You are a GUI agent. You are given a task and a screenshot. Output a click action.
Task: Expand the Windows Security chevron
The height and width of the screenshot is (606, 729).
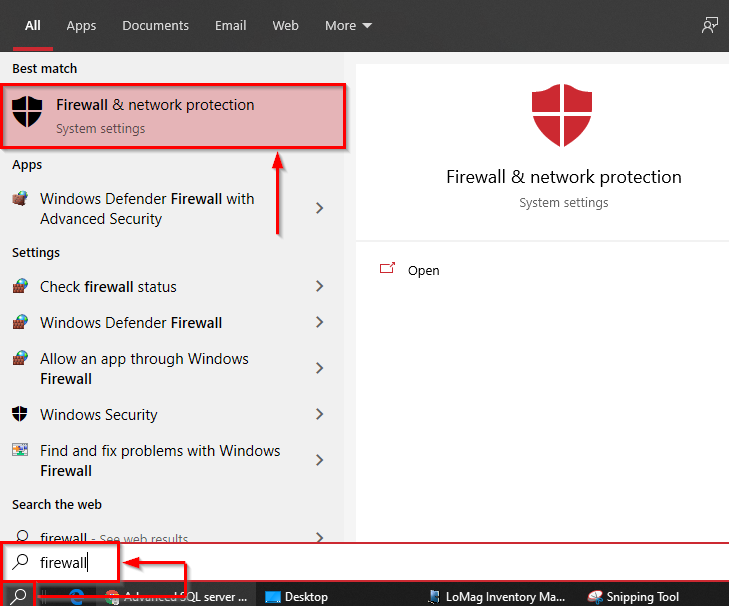pos(319,414)
